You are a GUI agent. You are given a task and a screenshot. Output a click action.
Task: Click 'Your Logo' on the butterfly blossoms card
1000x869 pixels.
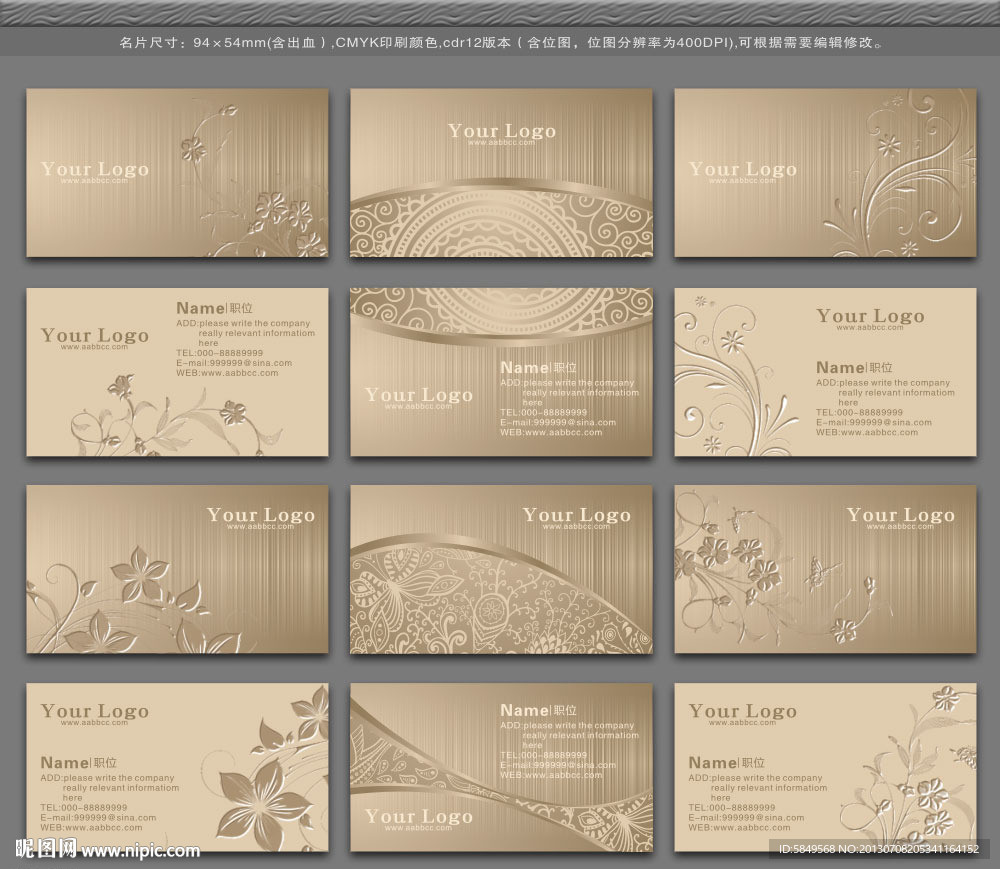[901, 515]
